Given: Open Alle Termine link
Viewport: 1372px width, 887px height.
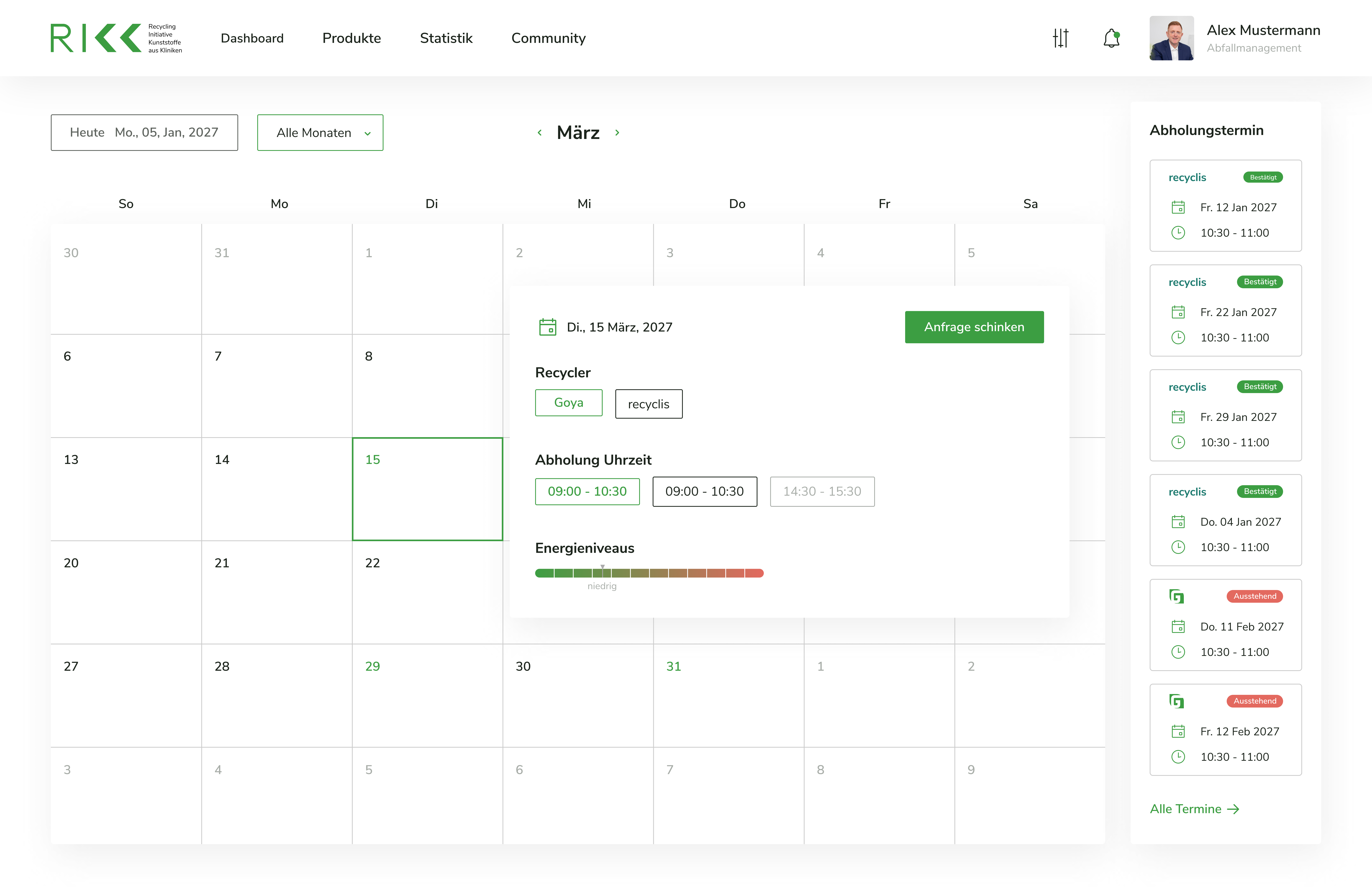Looking at the screenshot, I should pyautogui.click(x=1195, y=809).
